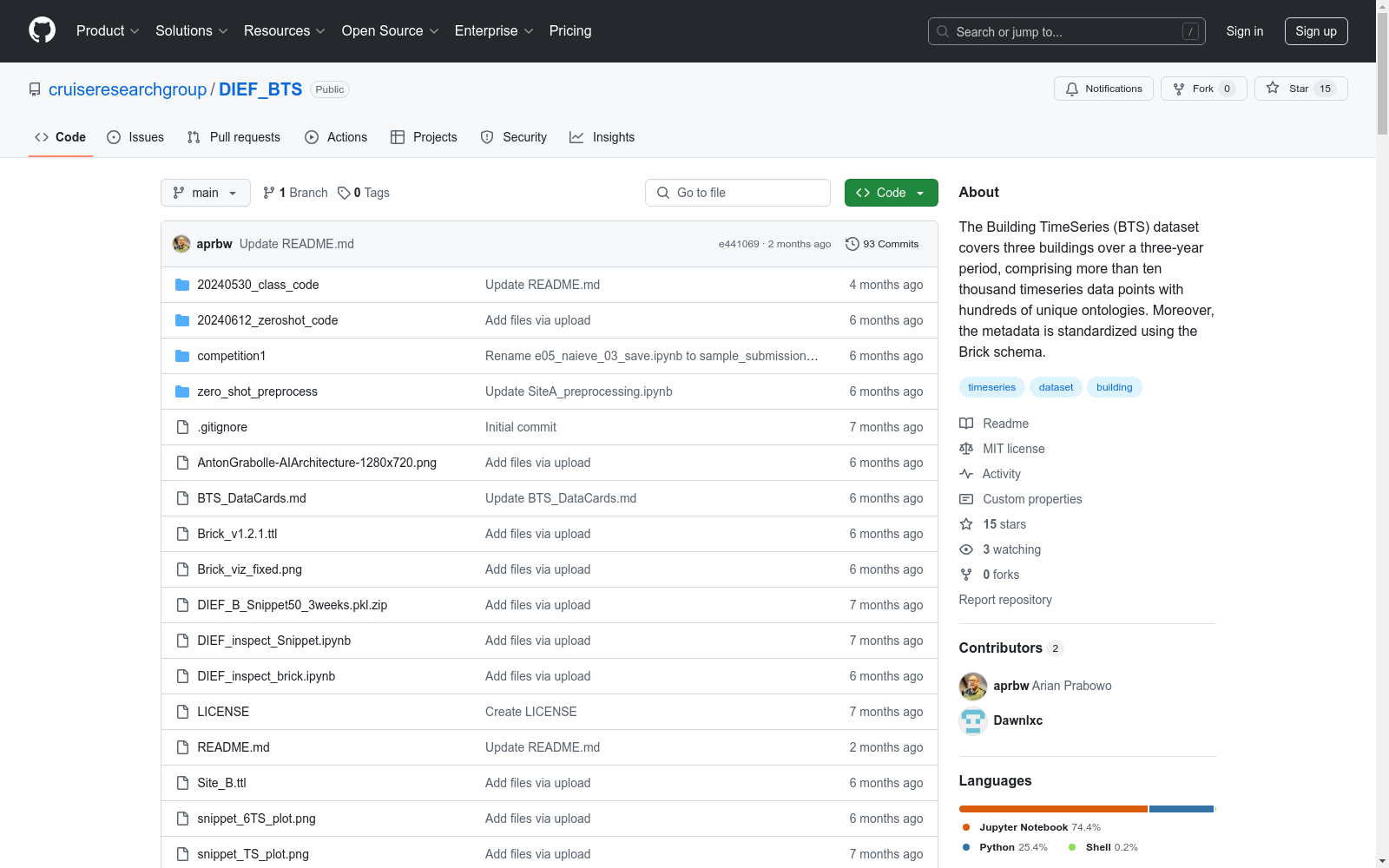The height and width of the screenshot is (868, 1389).
Task: Click folder icon for 20240530_class_code
Action: pos(182,285)
